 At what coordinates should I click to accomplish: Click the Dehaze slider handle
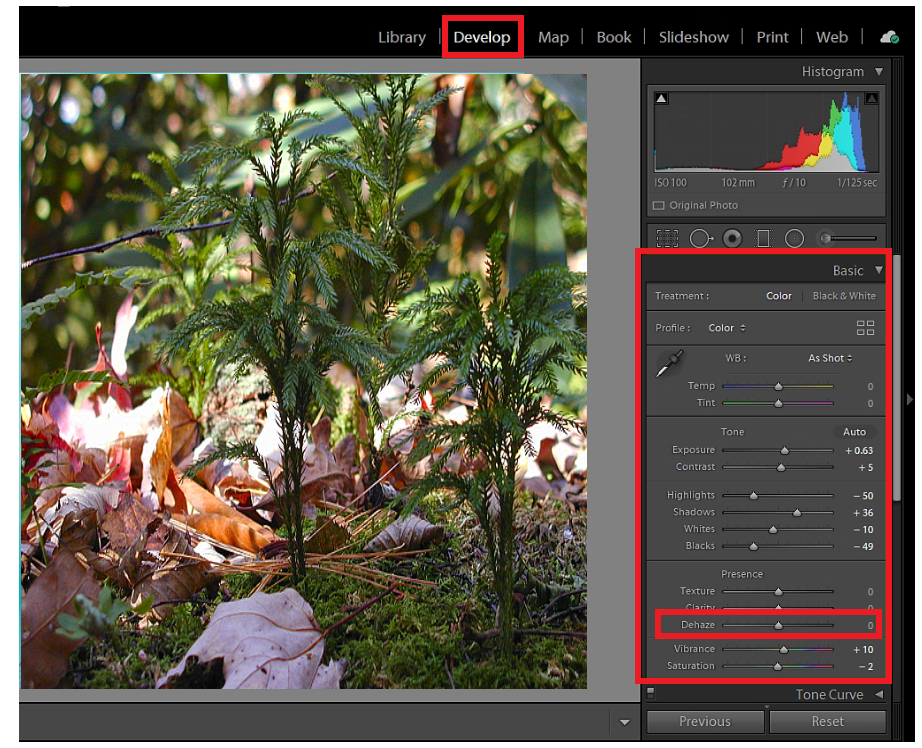778,625
